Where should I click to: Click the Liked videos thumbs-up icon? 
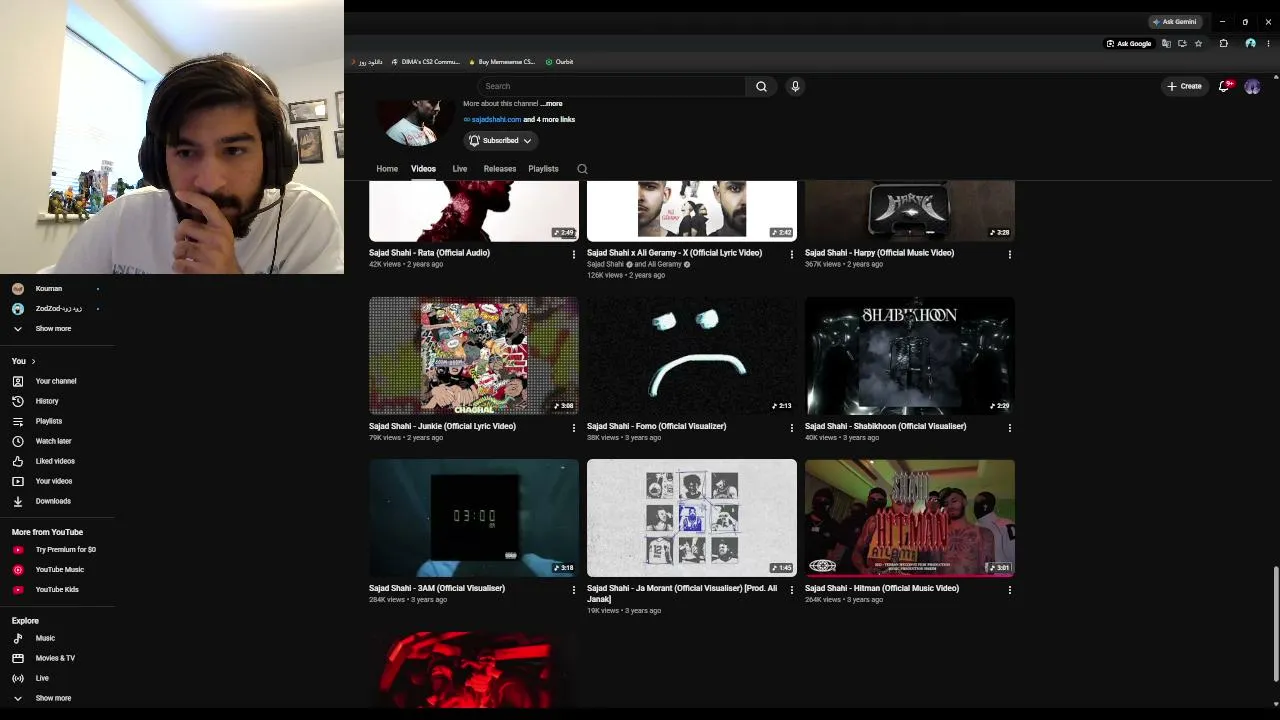pos(17,461)
